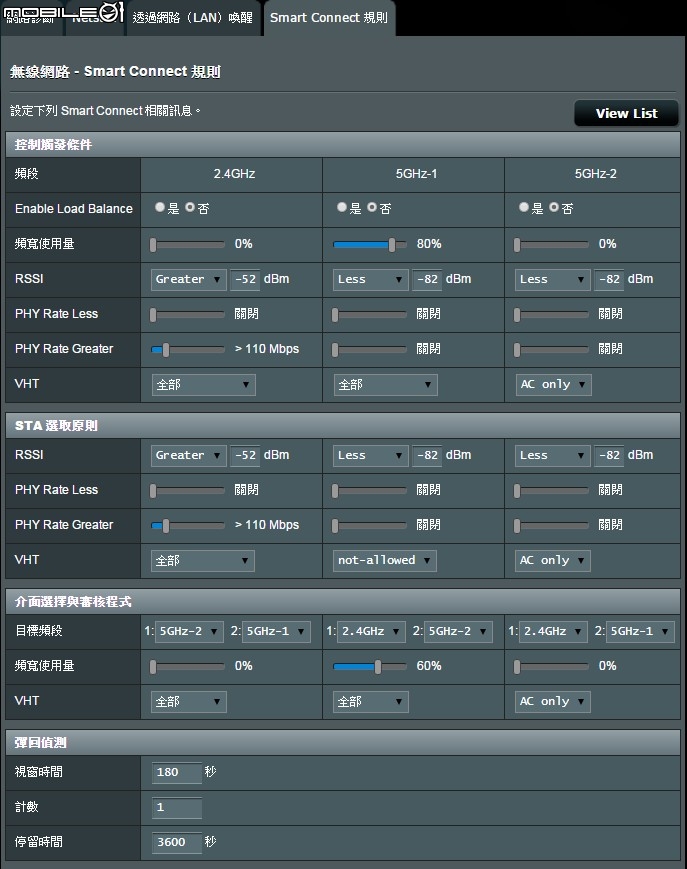Open trigger VHT 全部 dropdown for 2.4GHz
Image resolution: width=687 pixels, height=869 pixels.
[203, 385]
